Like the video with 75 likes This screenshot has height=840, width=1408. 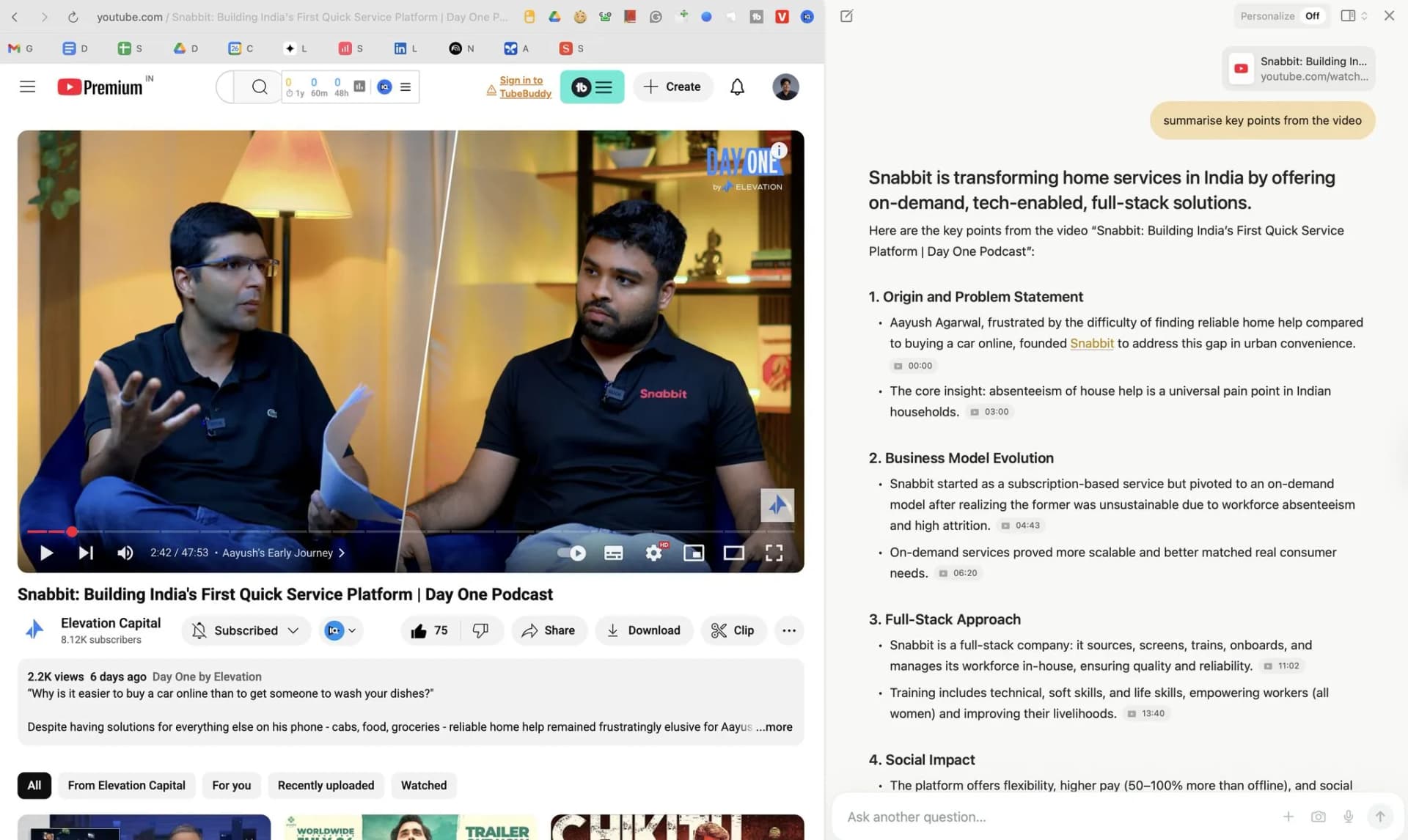pyautogui.click(x=430, y=630)
